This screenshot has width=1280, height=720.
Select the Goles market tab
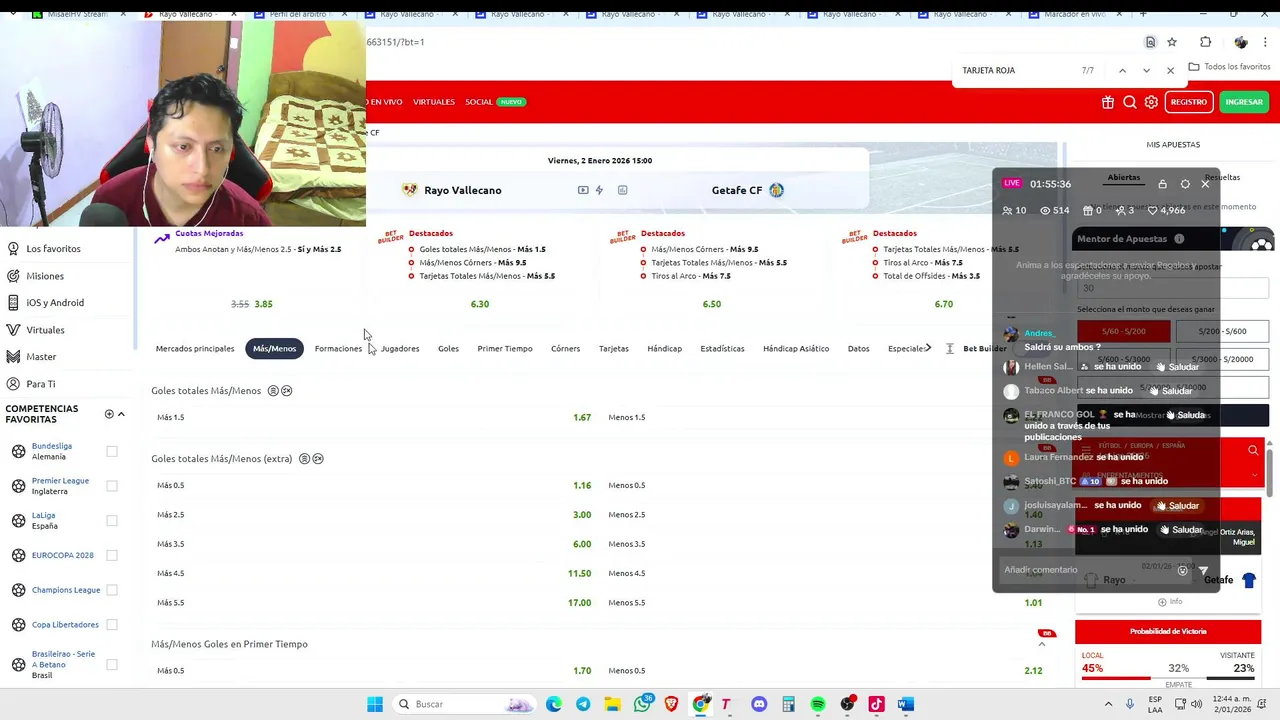click(448, 348)
